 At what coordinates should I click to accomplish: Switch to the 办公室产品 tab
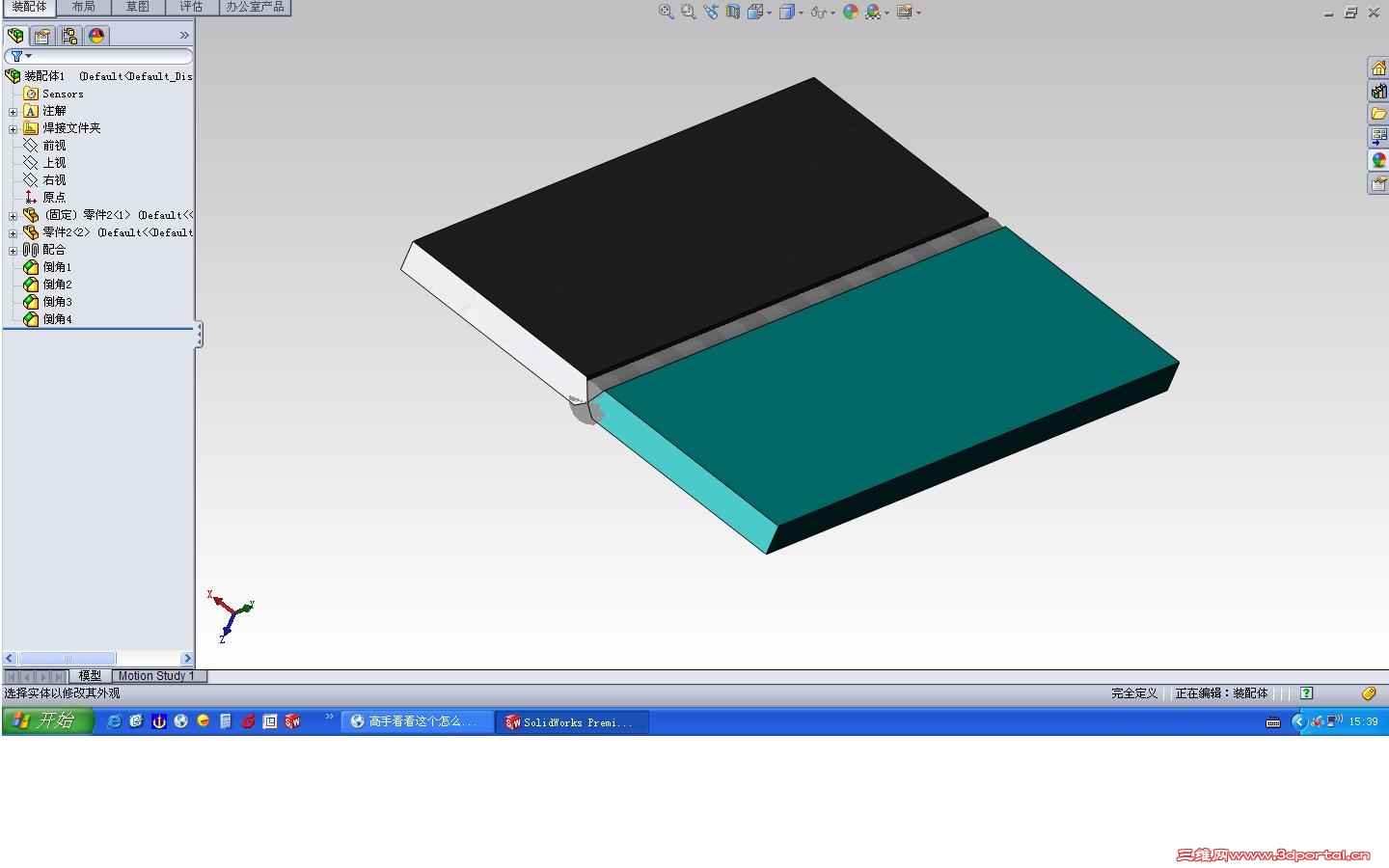(255, 7)
